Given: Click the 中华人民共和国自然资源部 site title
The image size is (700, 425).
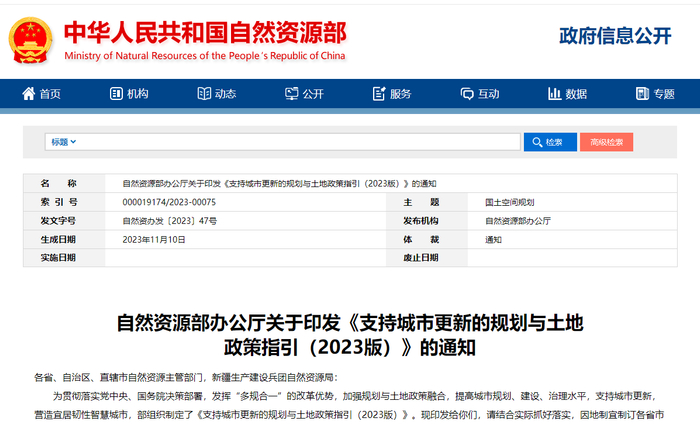Looking at the screenshot, I should [205, 33].
